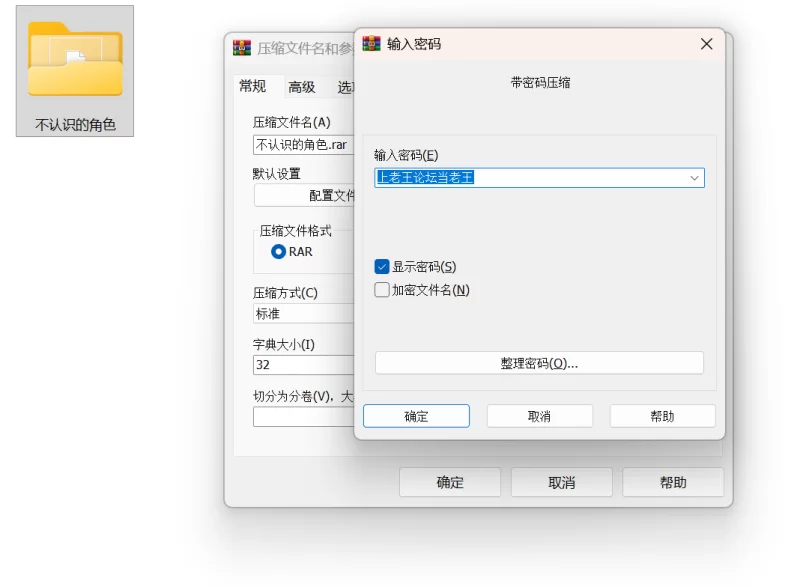Screen dimensions: 800x587
Task: Click 取消 in the 输入密码 dialog
Action: 539,416
